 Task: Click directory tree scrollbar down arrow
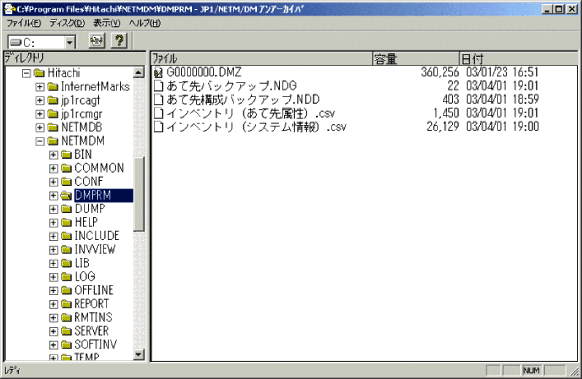pos(138,355)
